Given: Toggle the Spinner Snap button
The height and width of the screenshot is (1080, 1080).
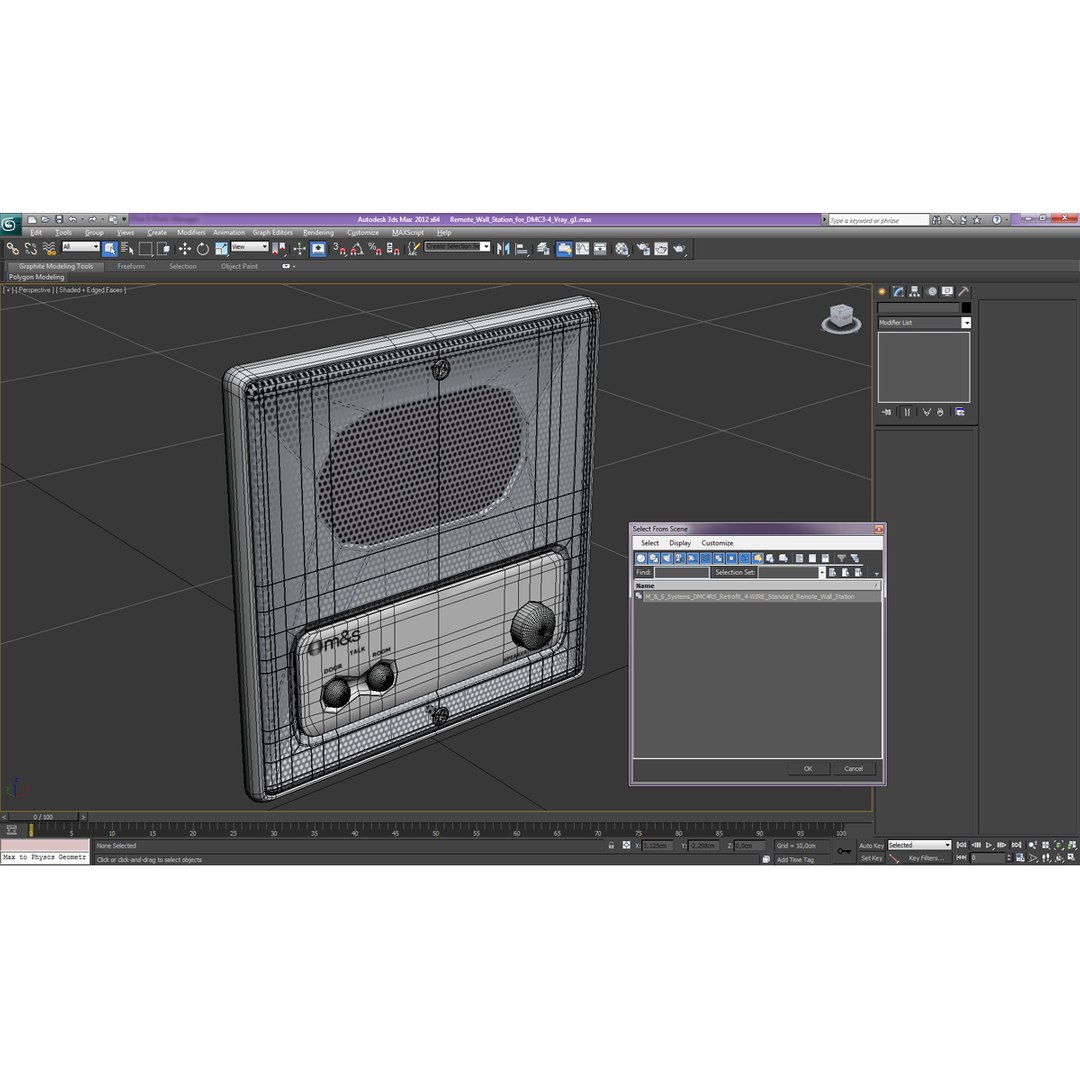Looking at the screenshot, I should pyautogui.click(x=393, y=249).
